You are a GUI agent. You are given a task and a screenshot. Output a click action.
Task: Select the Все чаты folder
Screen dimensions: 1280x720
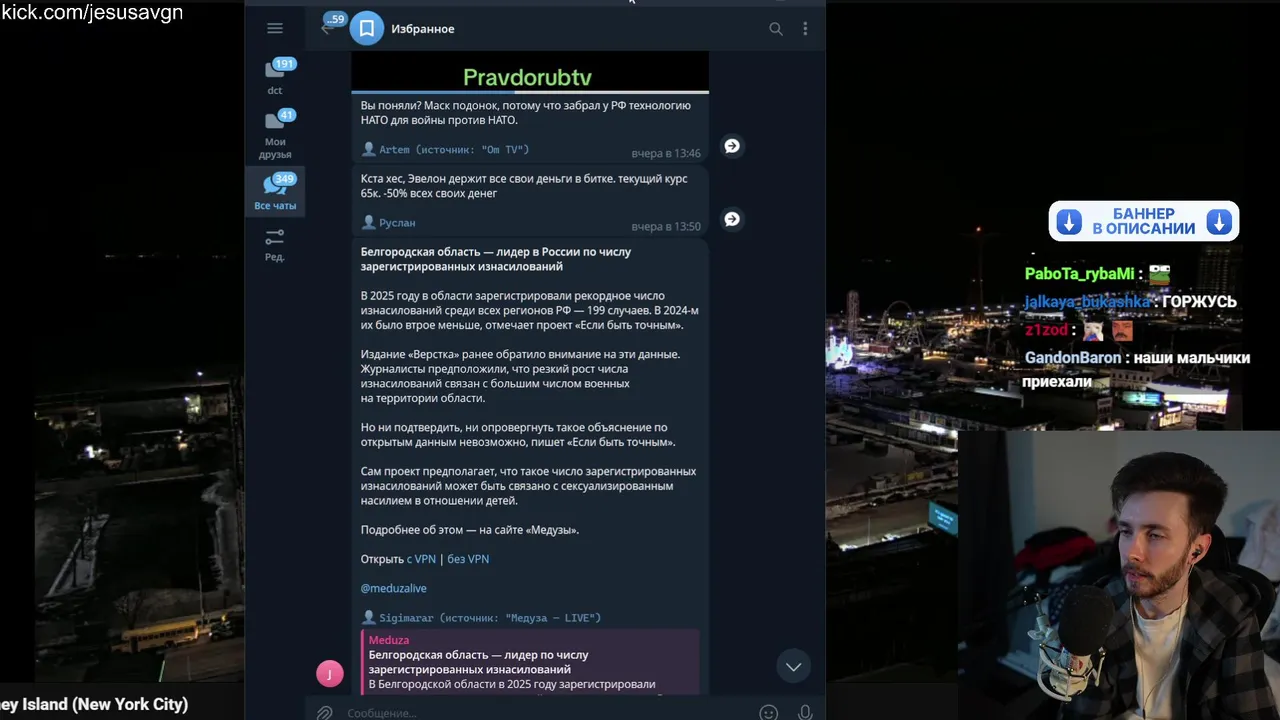click(x=275, y=192)
